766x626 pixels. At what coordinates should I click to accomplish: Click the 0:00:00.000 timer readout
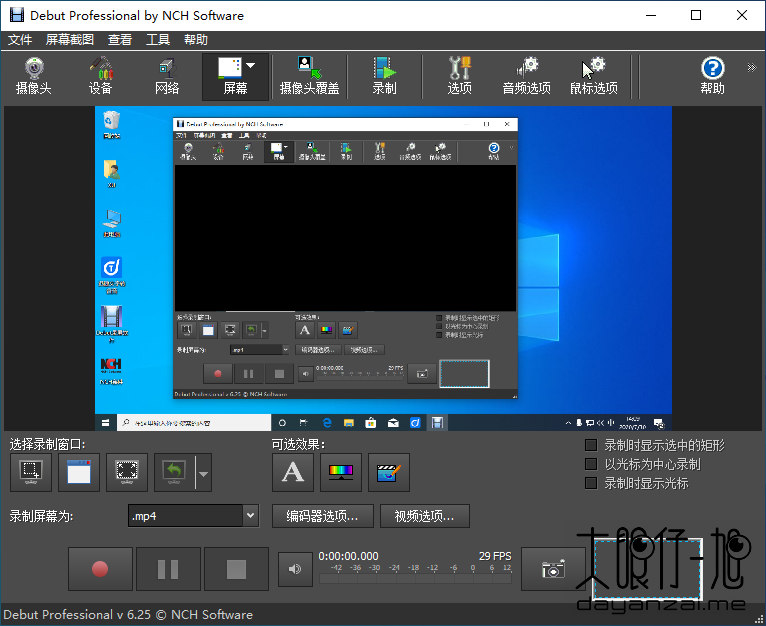348,556
